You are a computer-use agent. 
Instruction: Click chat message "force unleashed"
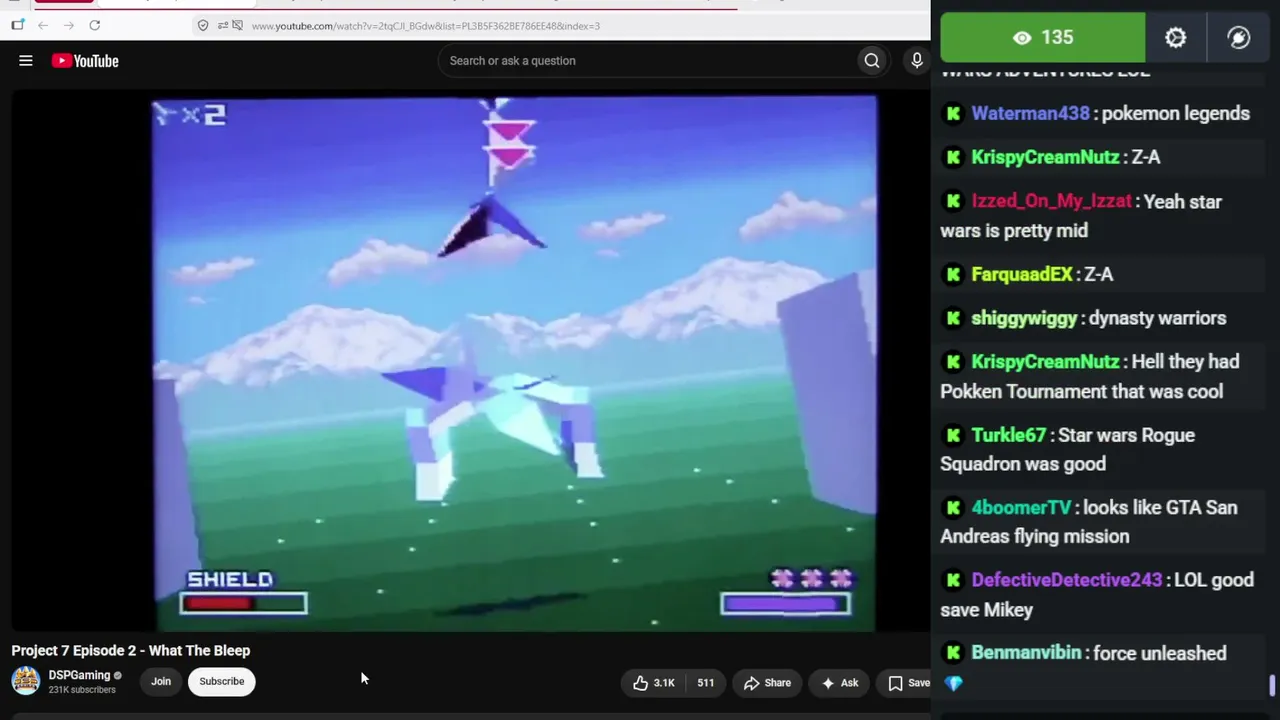1160,652
